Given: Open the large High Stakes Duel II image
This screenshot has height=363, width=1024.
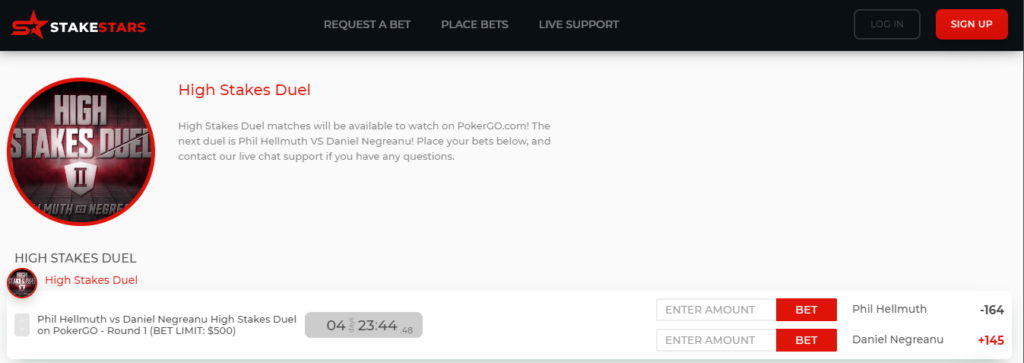Looking at the screenshot, I should (81, 151).
